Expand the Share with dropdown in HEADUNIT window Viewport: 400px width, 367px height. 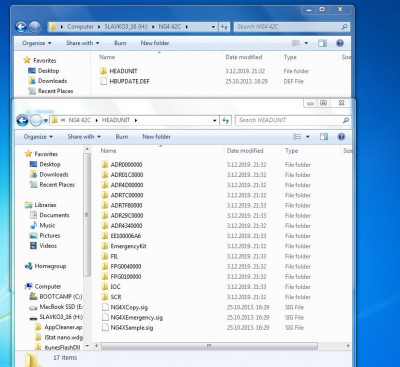[84, 137]
